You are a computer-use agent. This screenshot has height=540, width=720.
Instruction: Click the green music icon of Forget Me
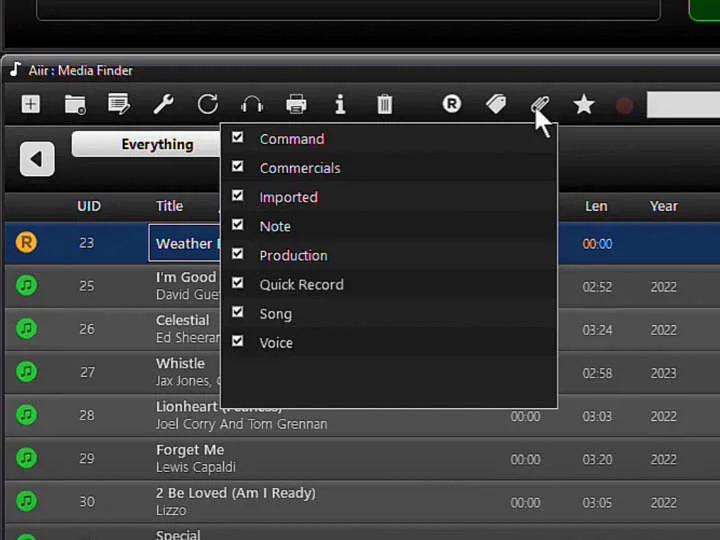pyautogui.click(x=27, y=458)
